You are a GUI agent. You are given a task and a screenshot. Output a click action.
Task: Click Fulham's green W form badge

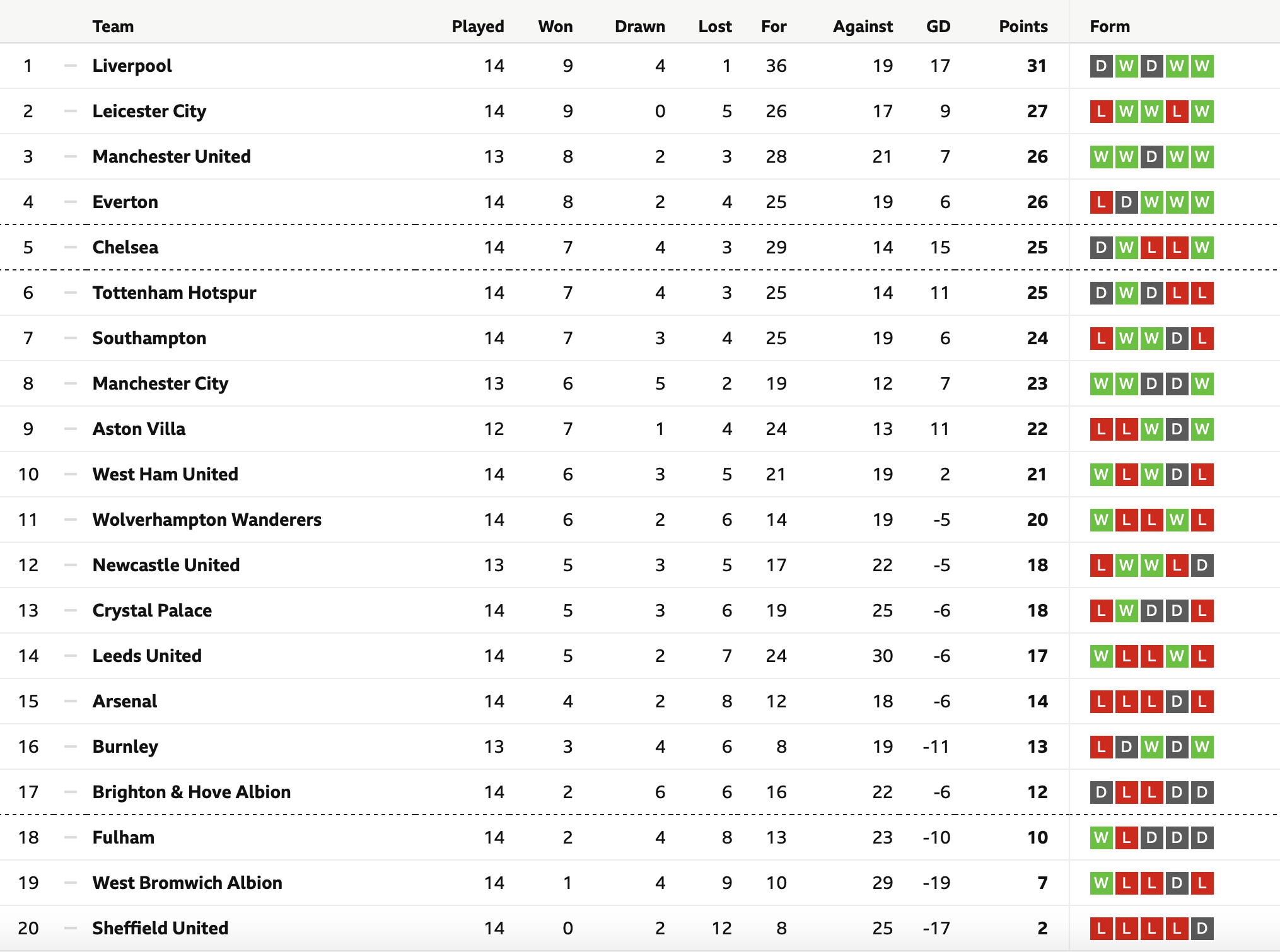1101,838
